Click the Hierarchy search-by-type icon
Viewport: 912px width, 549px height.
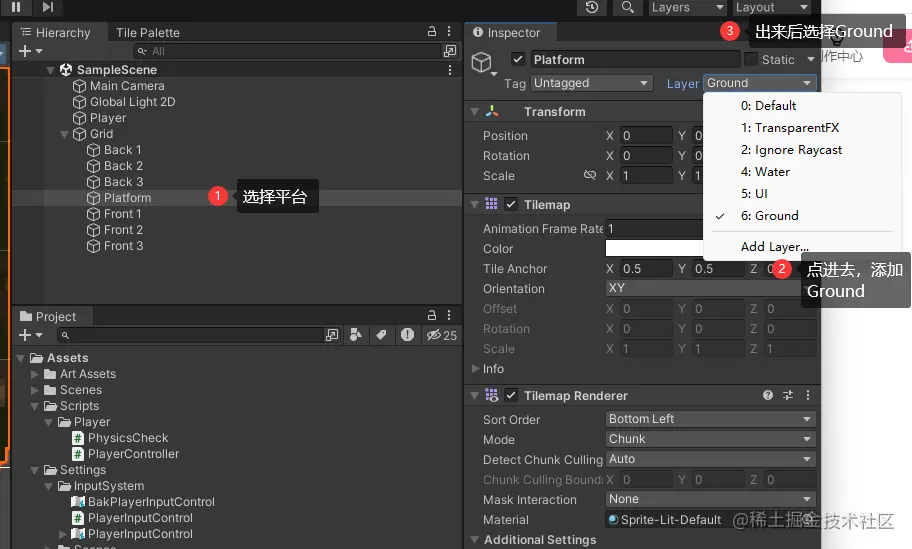pyautogui.click(x=450, y=51)
